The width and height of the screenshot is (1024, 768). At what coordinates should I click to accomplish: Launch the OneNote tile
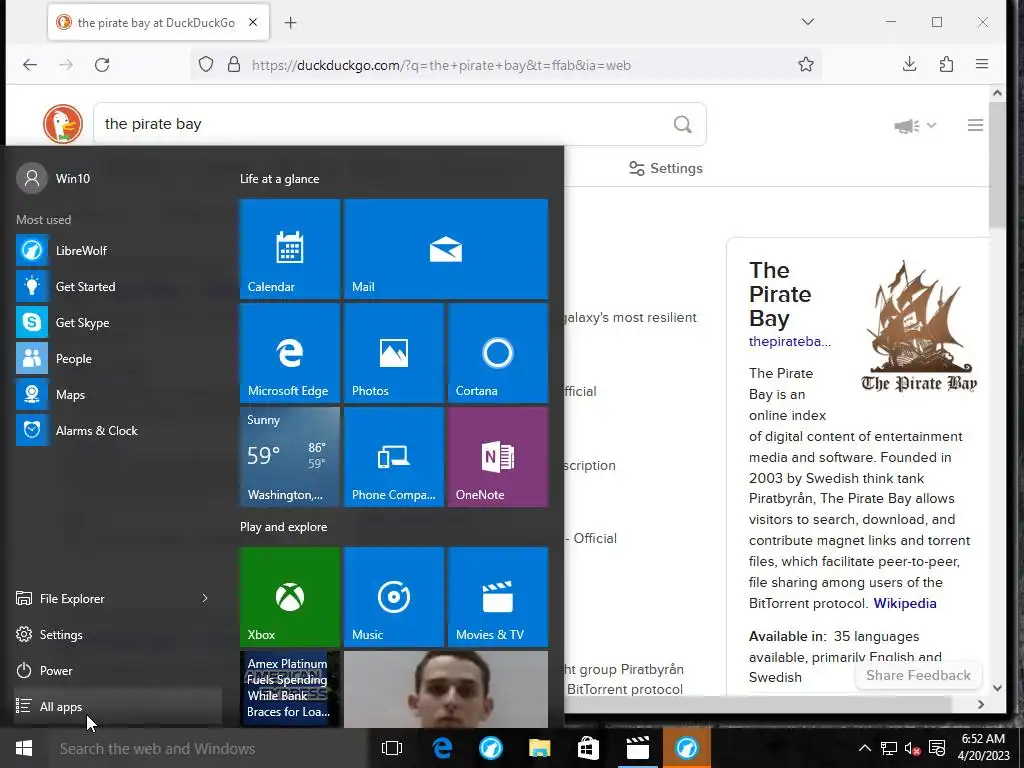[x=498, y=456]
